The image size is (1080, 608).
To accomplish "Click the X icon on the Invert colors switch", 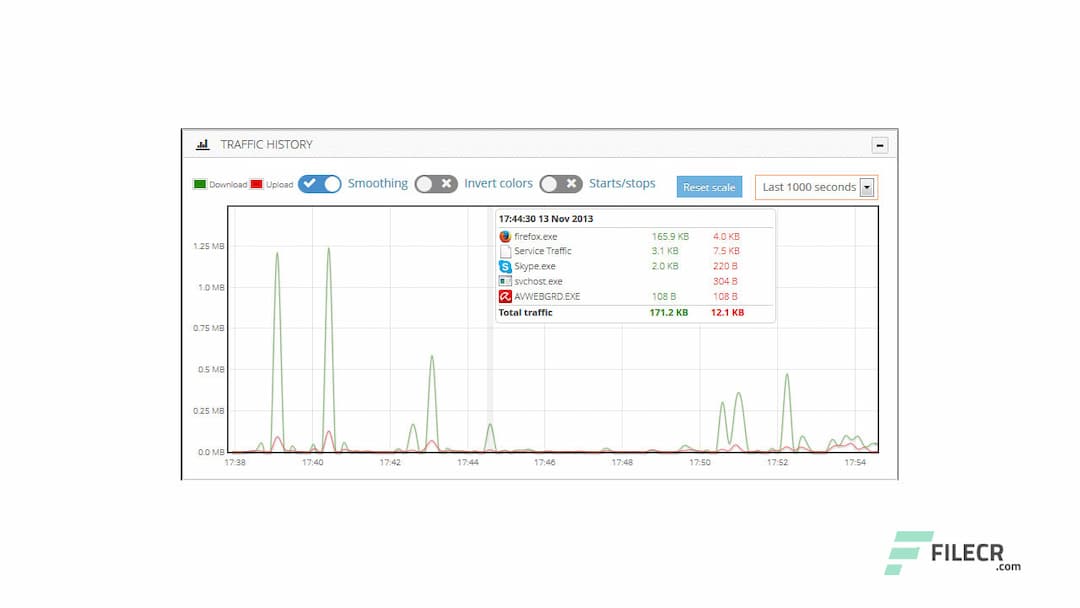I will (x=447, y=184).
